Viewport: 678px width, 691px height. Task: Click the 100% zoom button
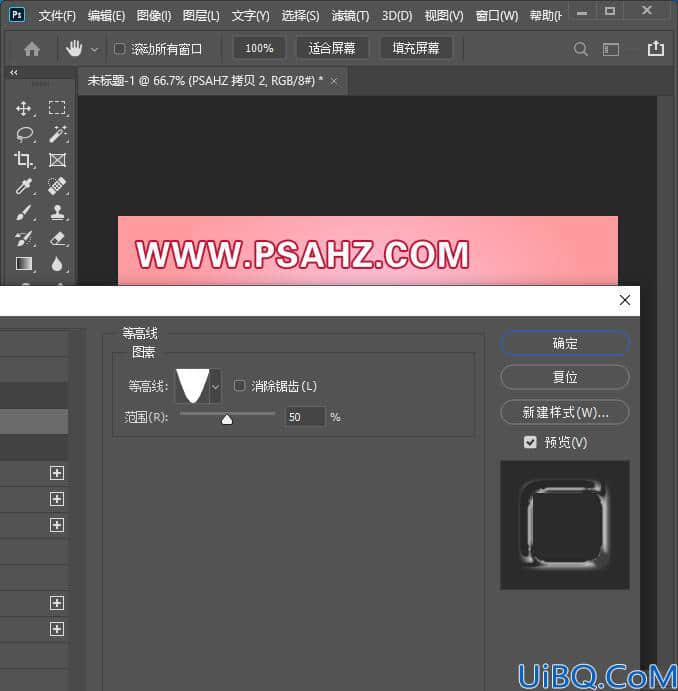tap(259, 48)
